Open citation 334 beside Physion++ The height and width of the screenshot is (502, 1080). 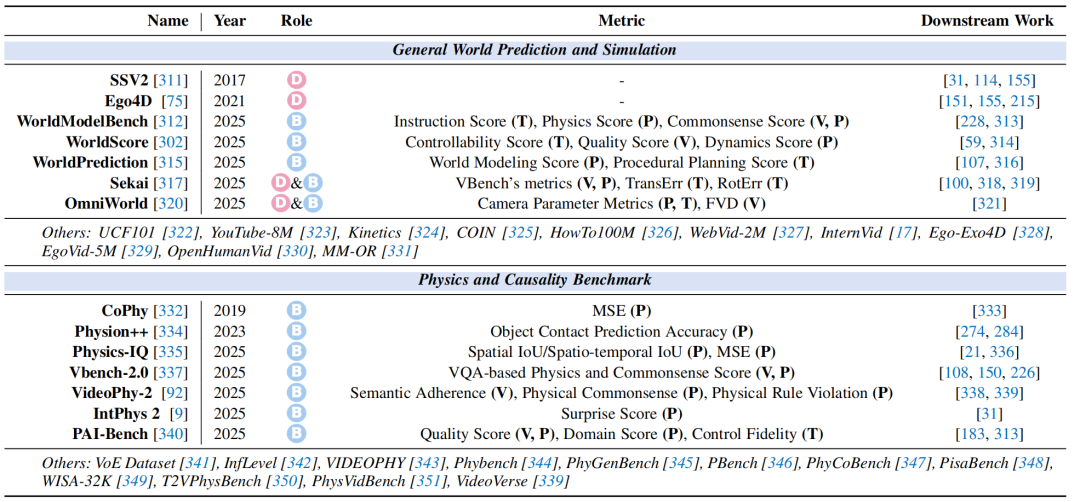click(x=173, y=331)
